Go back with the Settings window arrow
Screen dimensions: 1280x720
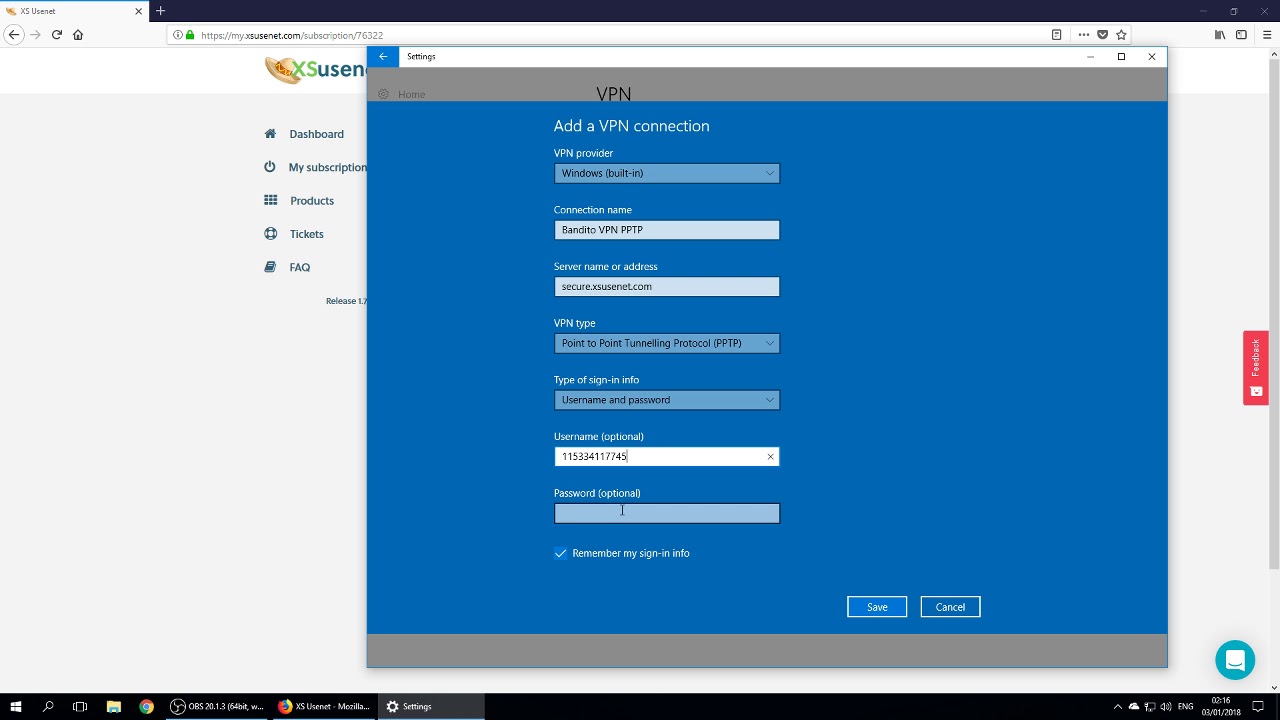[383, 57]
